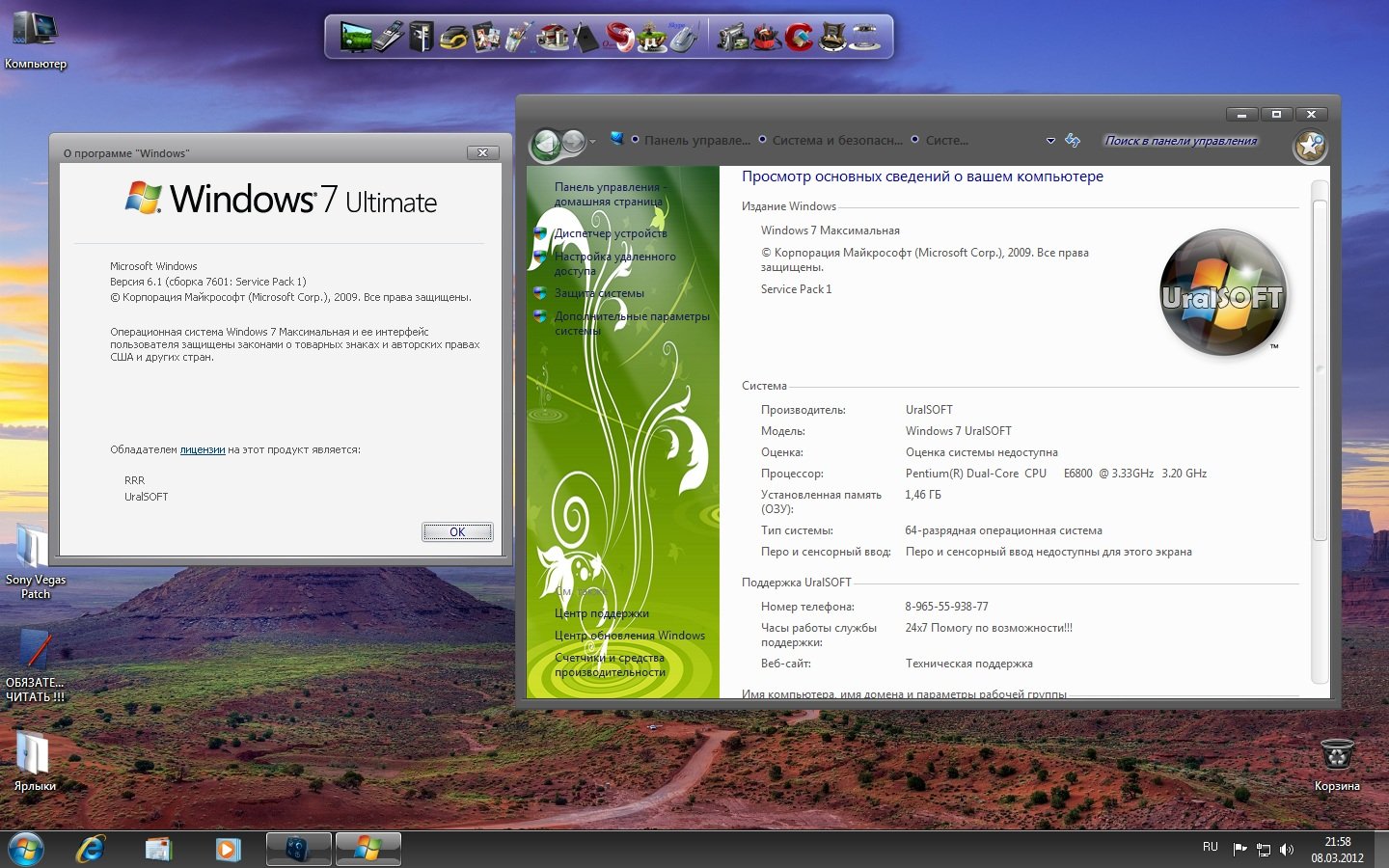
Task: Switch to the Control Panel taskbar window button
Action: [x=298, y=849]
